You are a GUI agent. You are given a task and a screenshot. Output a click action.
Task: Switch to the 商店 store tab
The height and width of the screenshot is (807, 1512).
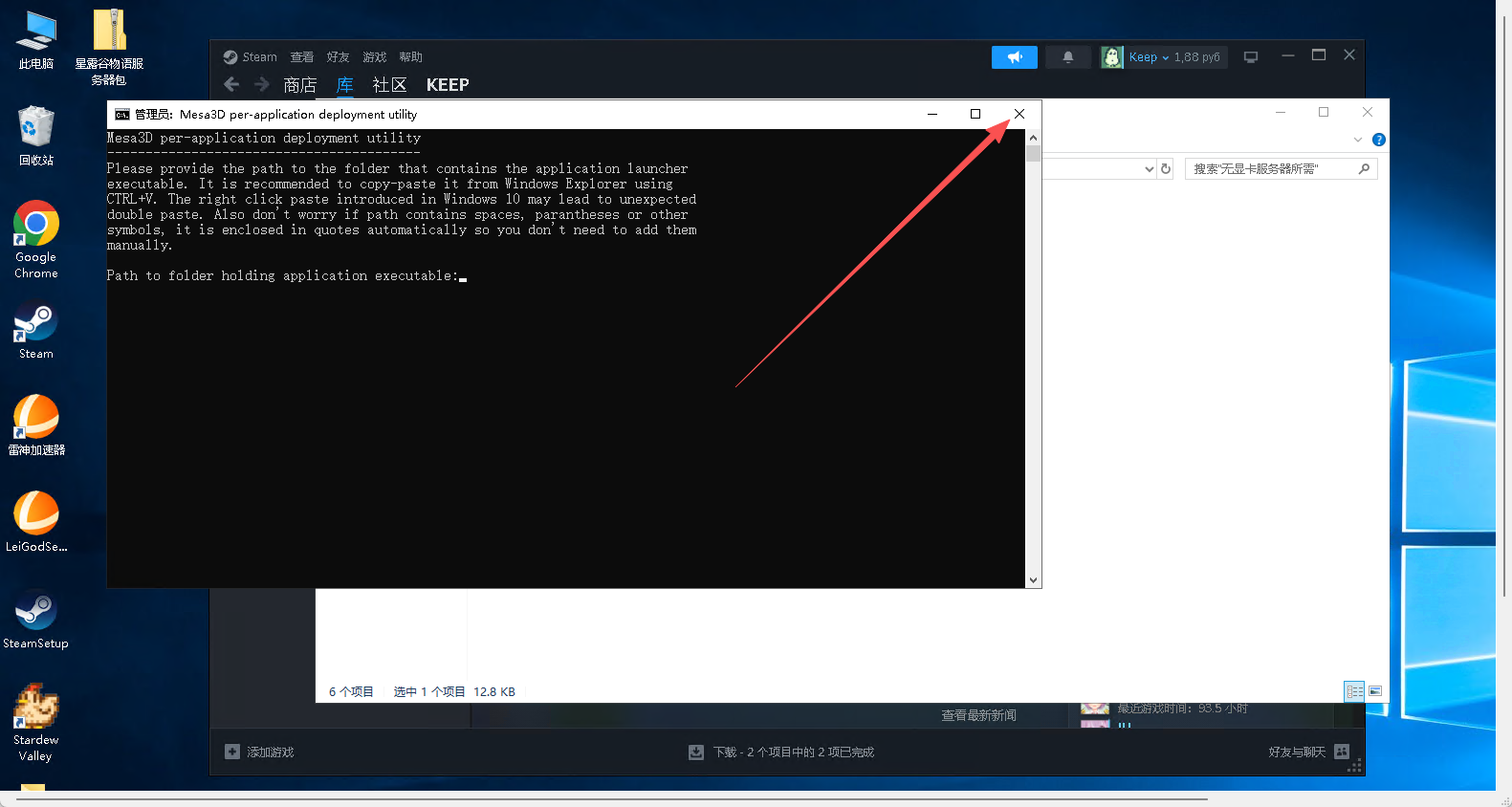pyautogui.click(x=299, y=85)
